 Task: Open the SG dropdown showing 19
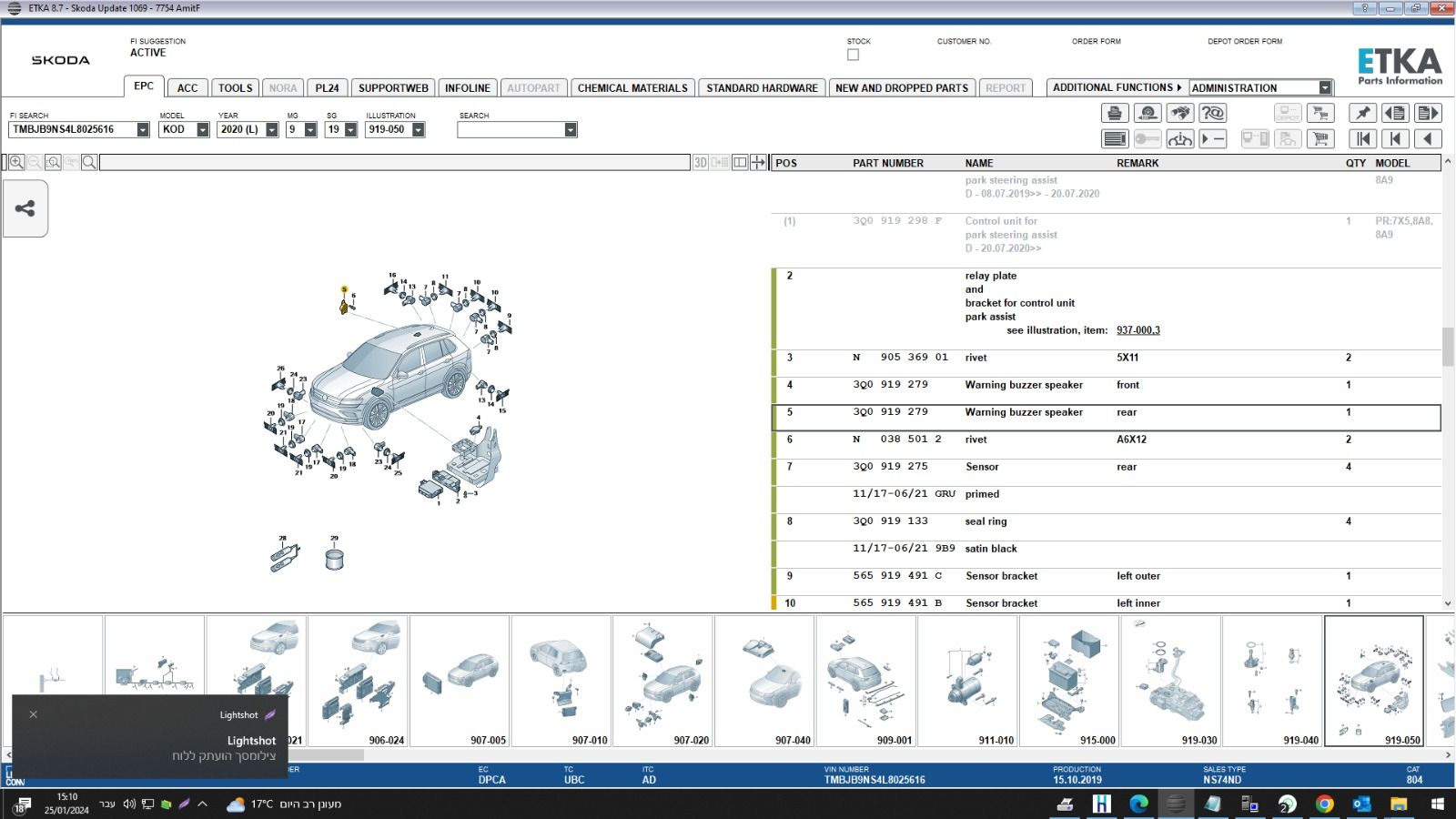pyautogui.click(x=350, y=129)
